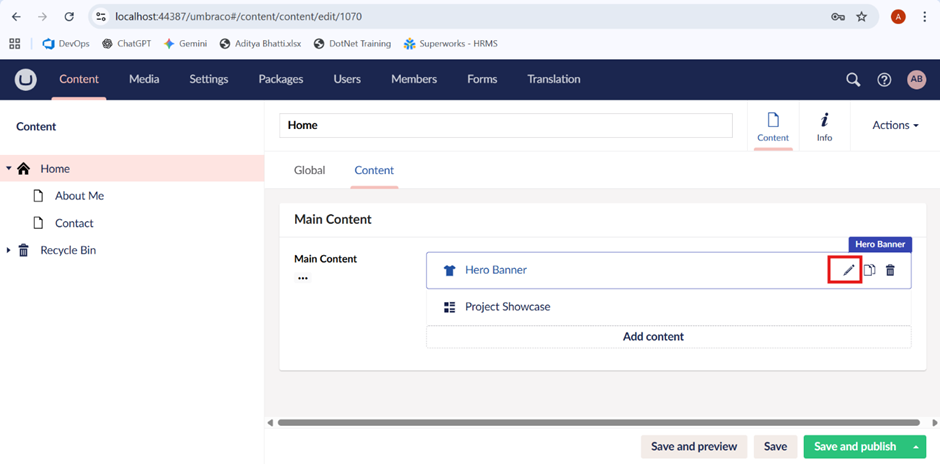Click the Hero Banner edit pencil icon
Viewport: 940px width, 464px height.
point(848,270)
